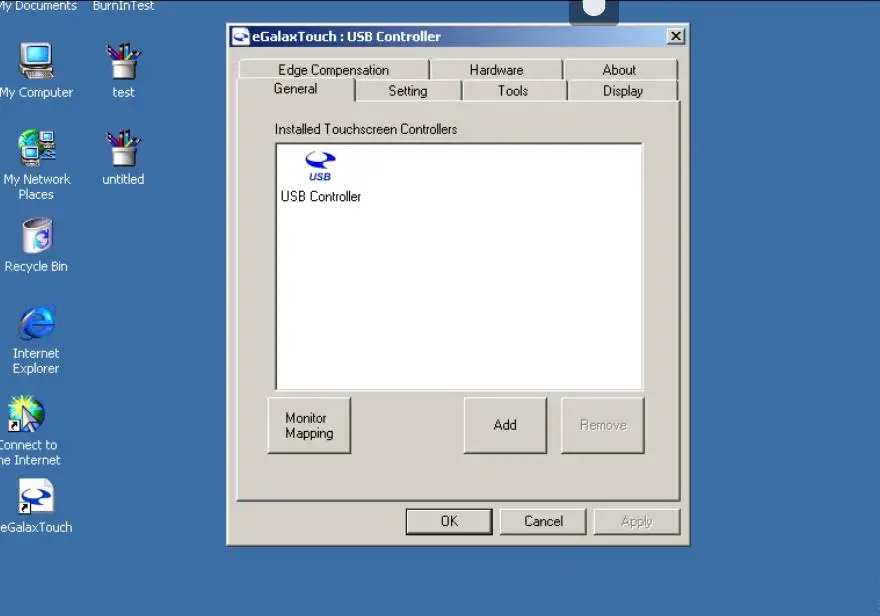880x616 pixels.
Task: Select the General tab
Action: point(296,89)
